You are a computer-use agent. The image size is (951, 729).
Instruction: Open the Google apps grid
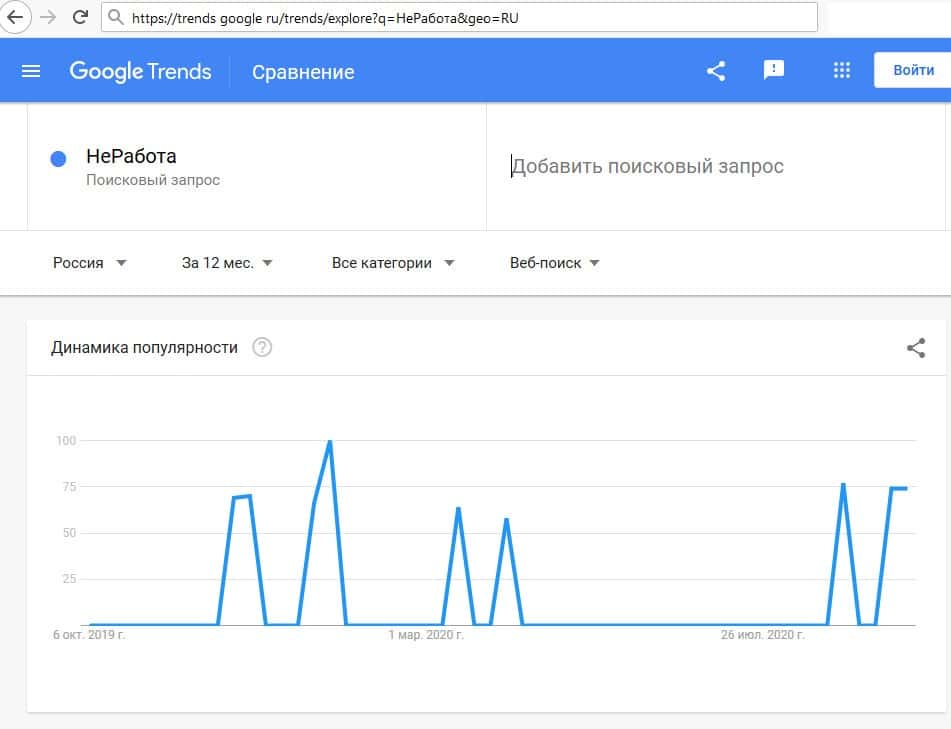841,70
